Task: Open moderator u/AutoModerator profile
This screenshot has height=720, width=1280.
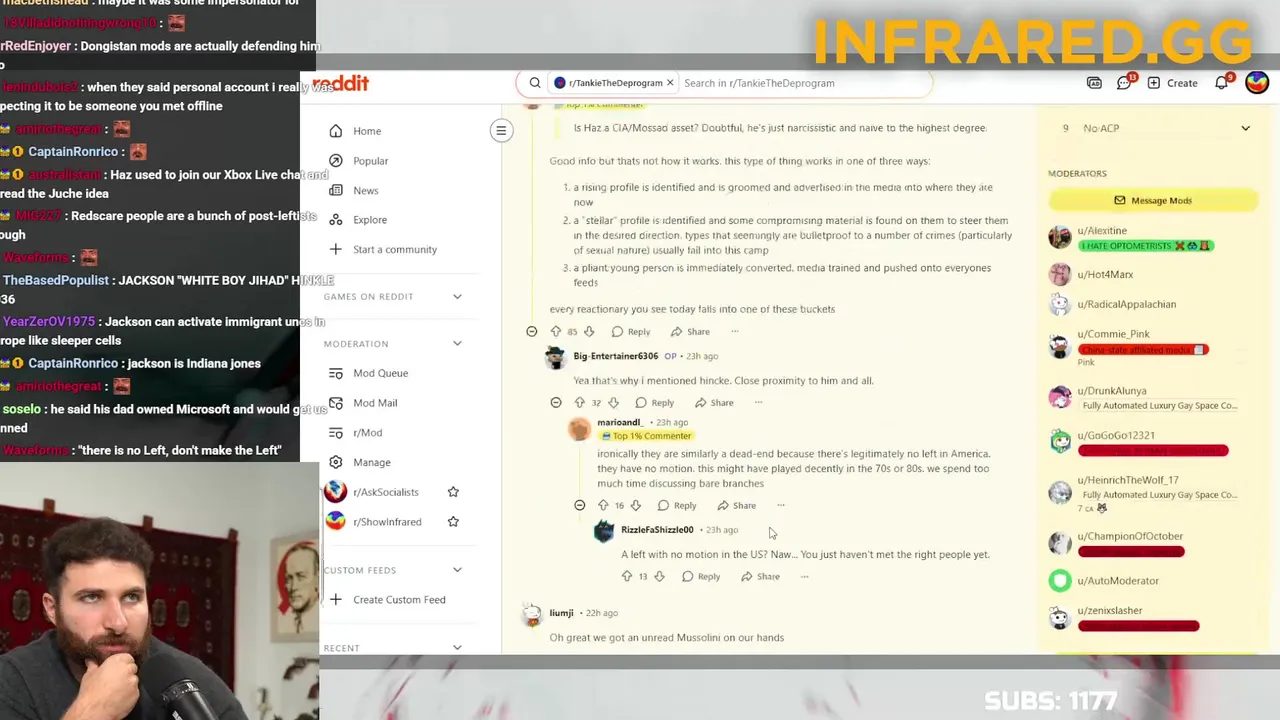Action: pyautogui.click(x=1118, y=581)
